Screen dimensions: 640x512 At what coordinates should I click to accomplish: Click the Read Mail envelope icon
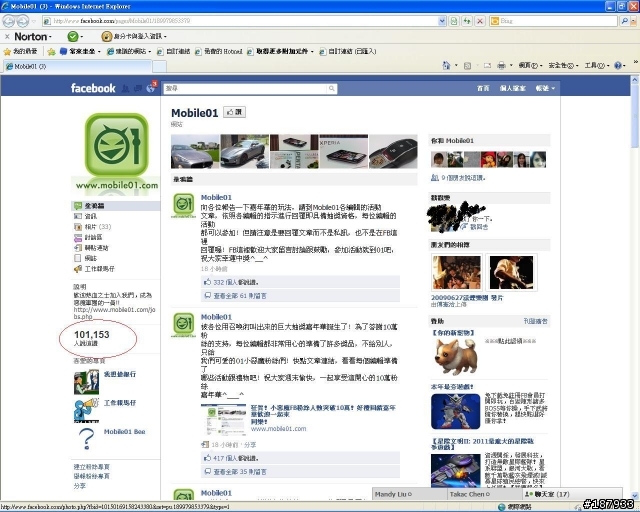point(487,65)
